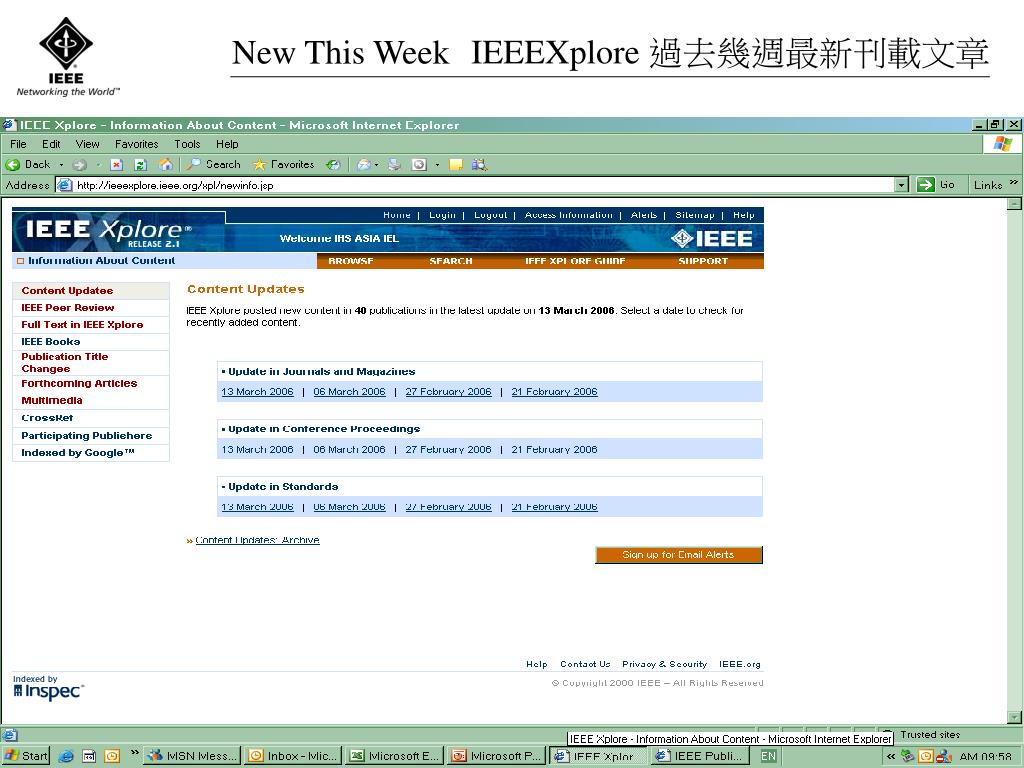Click the page scrollbar up arrow
This screenshot has width=1024, height=768.
tap(1014, 204)
